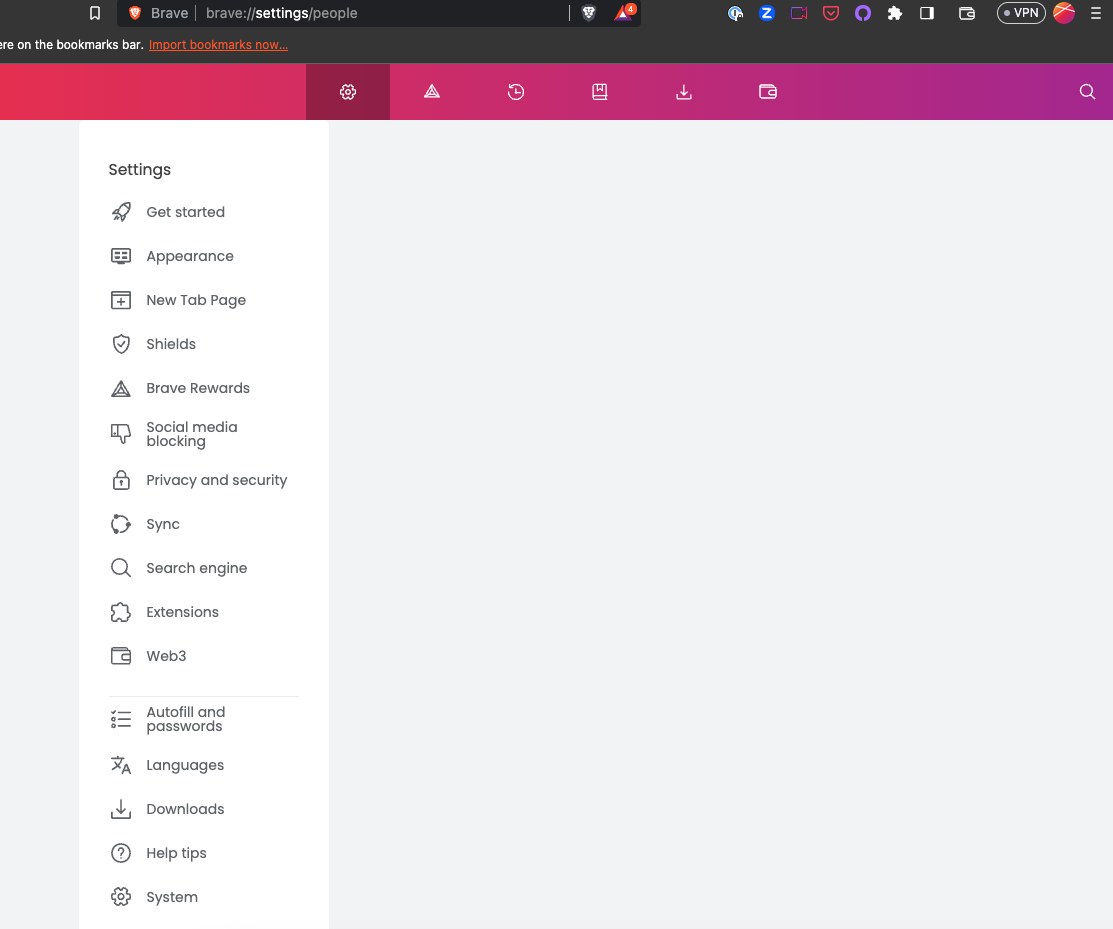Toggle the sidebar panel icon

tap(926, 13)
